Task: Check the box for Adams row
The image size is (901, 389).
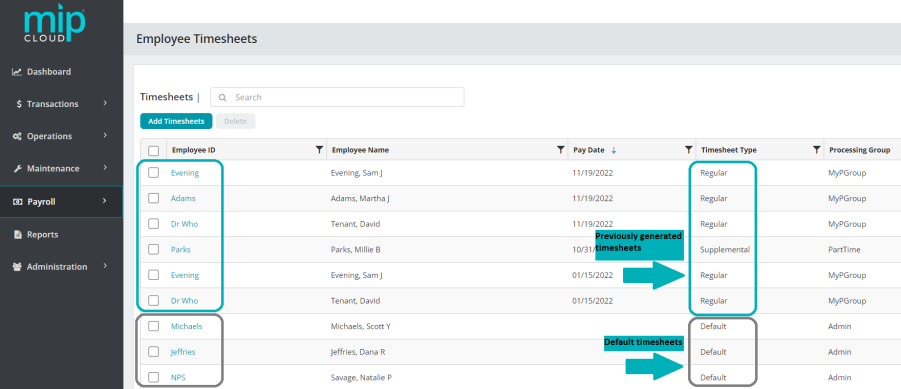Action: (153, 198)
